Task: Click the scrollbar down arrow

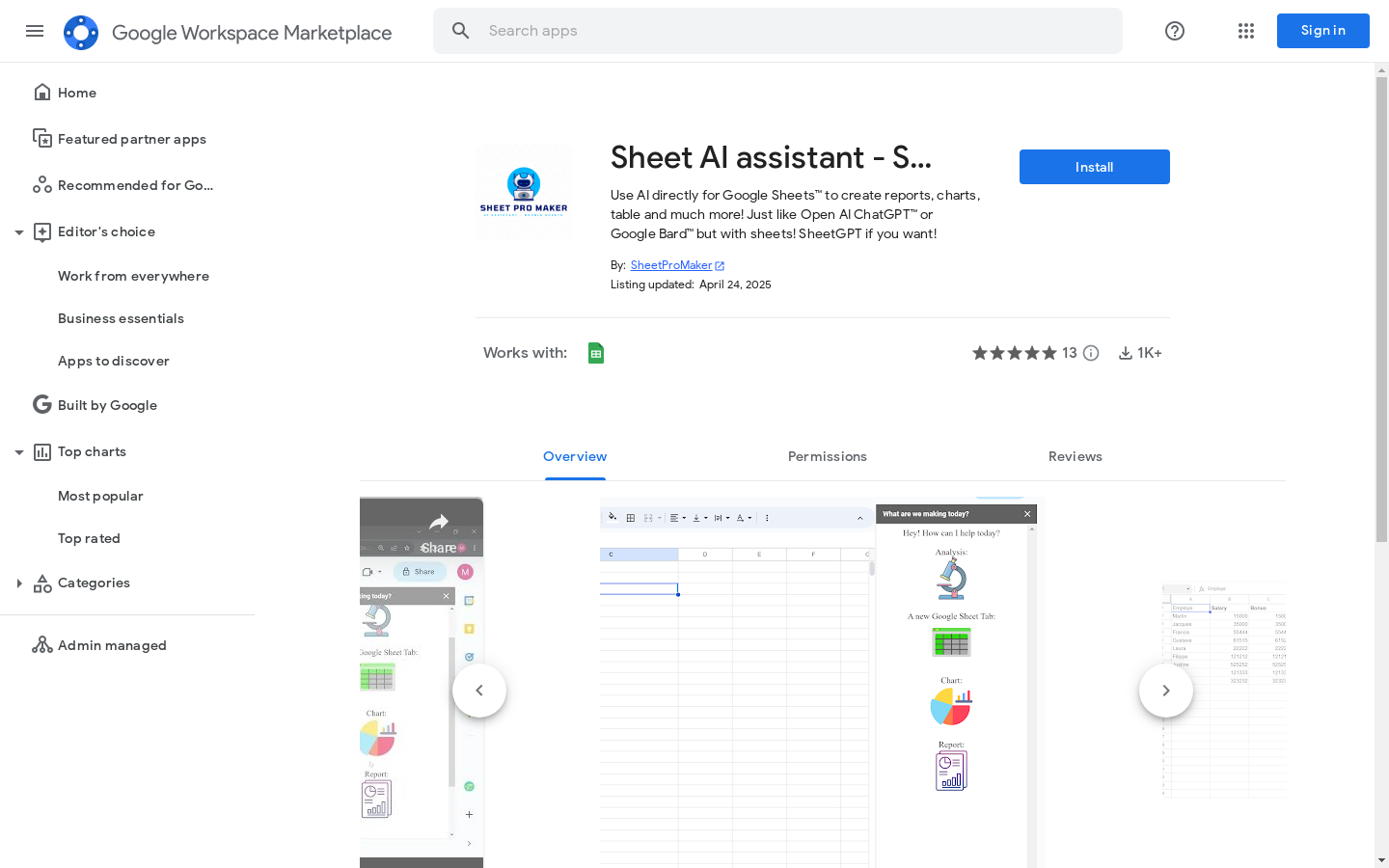Action: point(1381,860)
